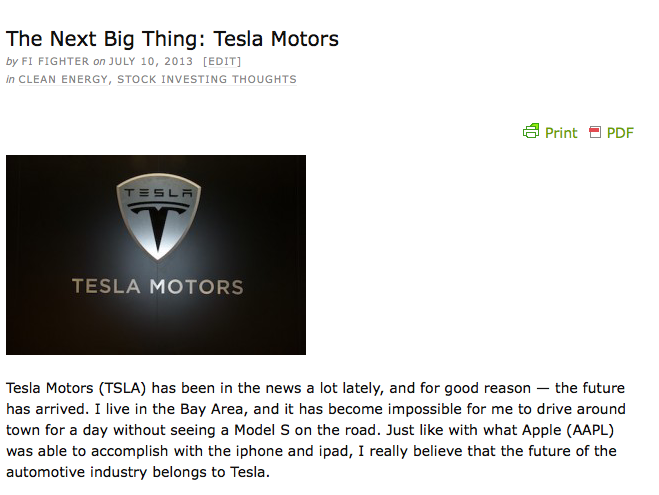The height and width of the screenshot is (495, 659).
Task: Open the PDF link text
Action: 620,133
